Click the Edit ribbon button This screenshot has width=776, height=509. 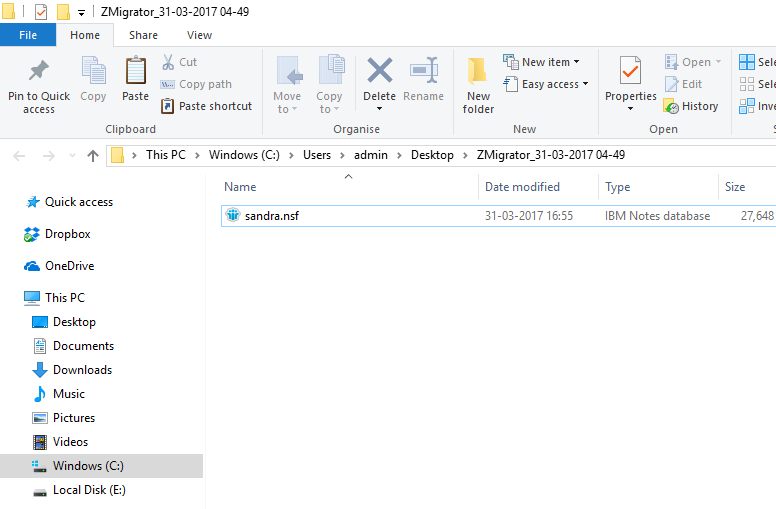(683, 84)
